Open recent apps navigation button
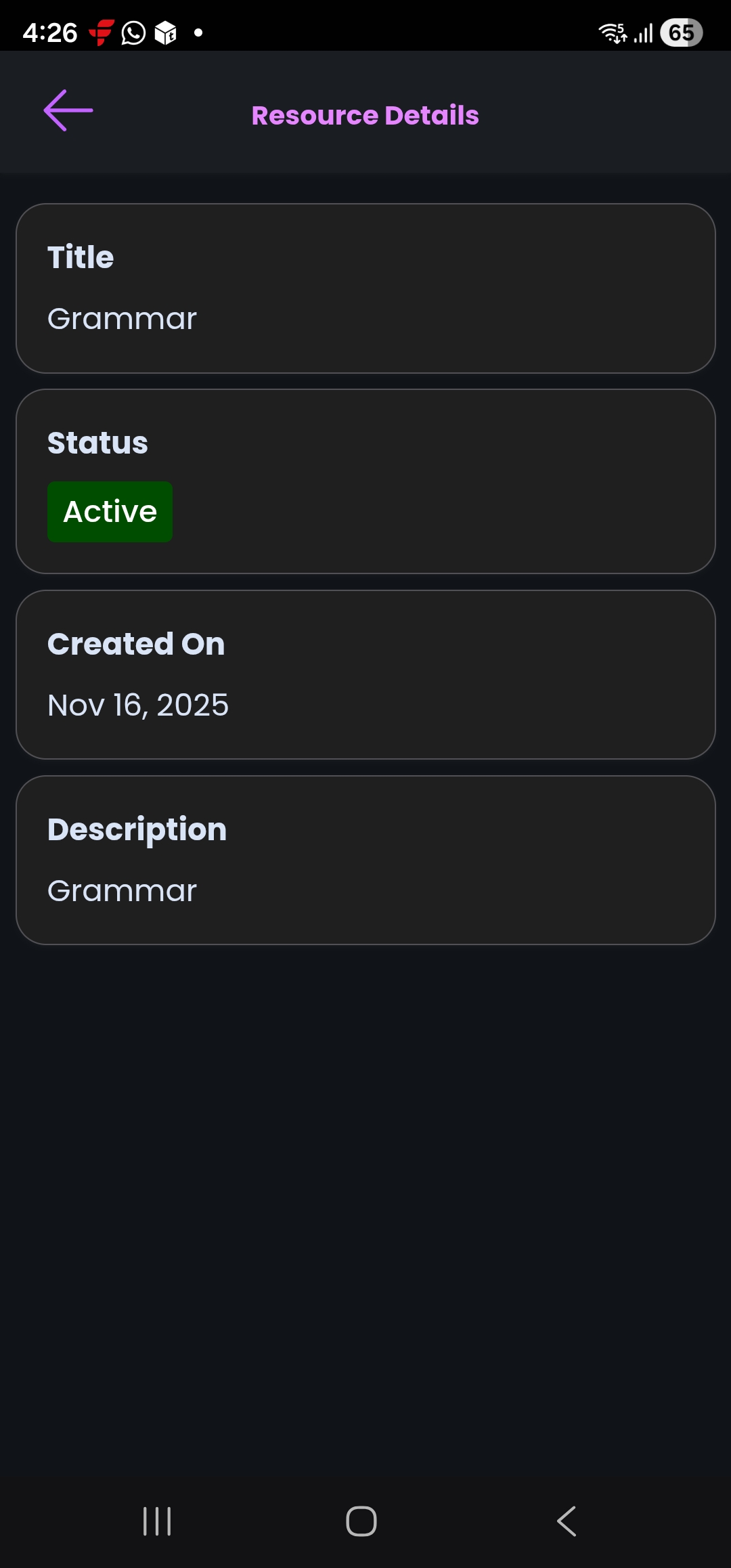Screen dimensions: 731x1568 coord(157,1521)
